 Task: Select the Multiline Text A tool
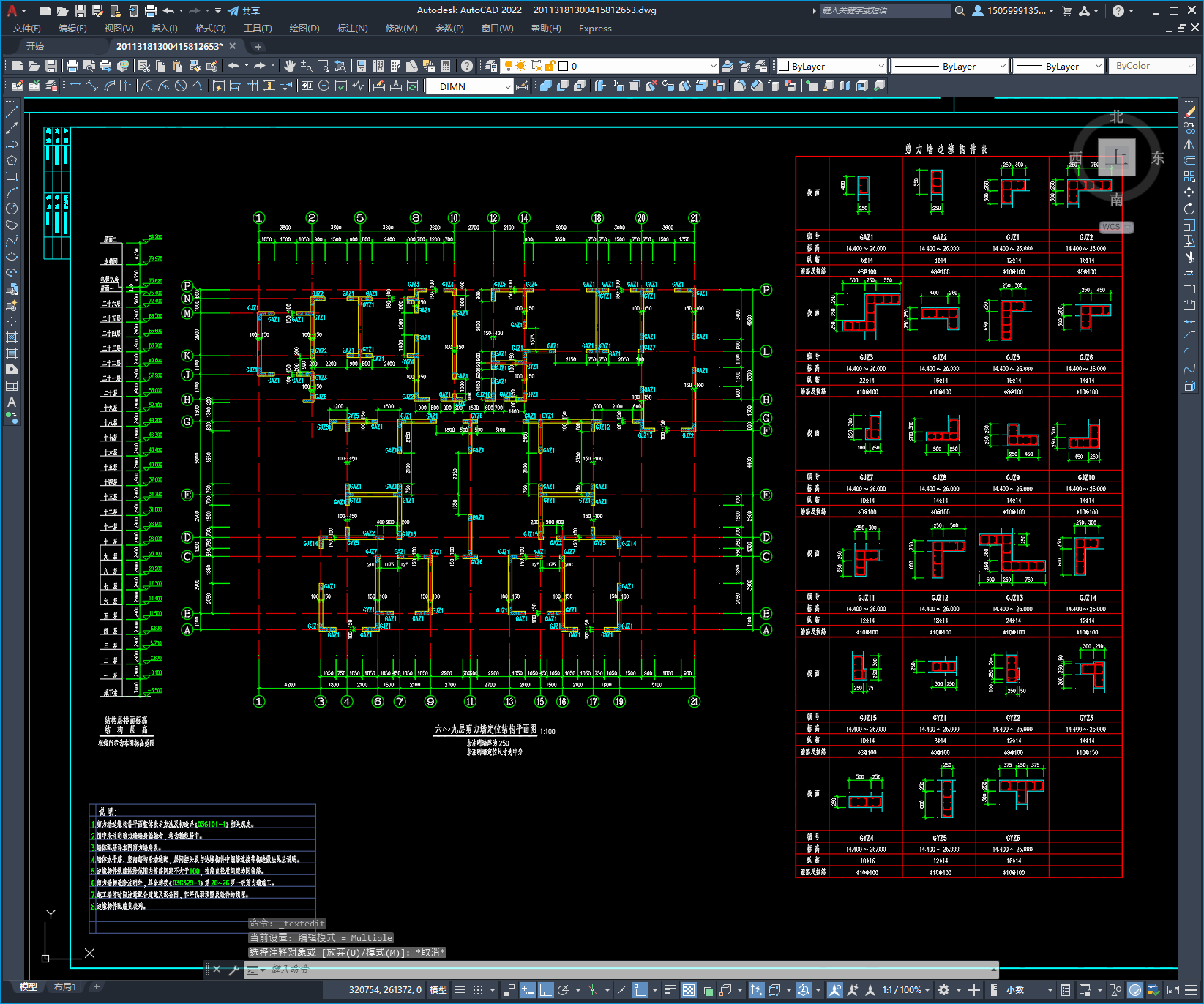click(x=12, y=402)
